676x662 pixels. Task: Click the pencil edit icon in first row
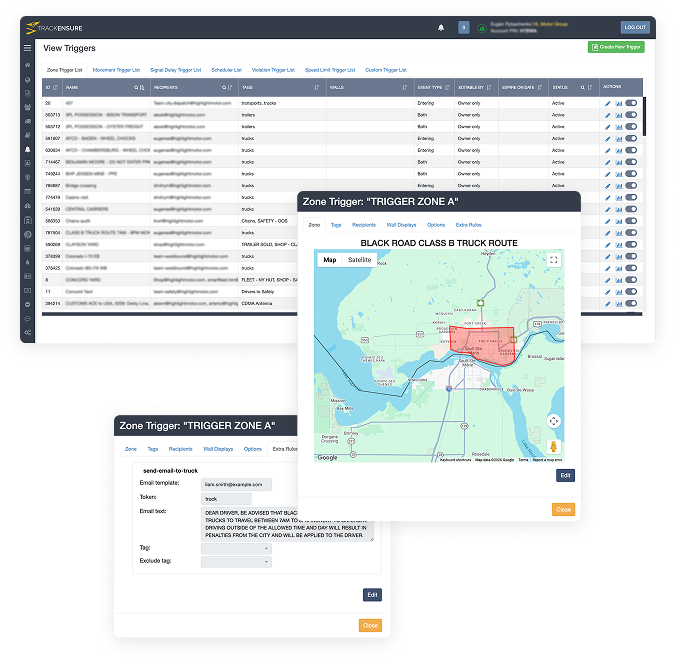click(607, 103)
